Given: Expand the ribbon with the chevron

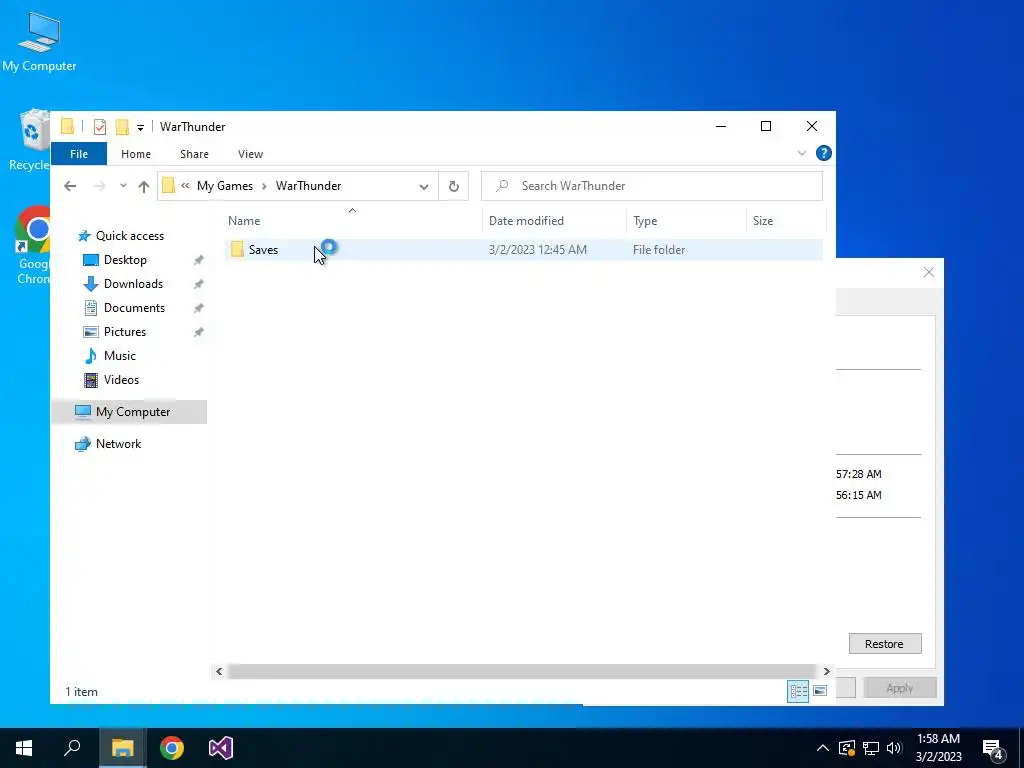Looking at the screenshot, I should [802, 153].
